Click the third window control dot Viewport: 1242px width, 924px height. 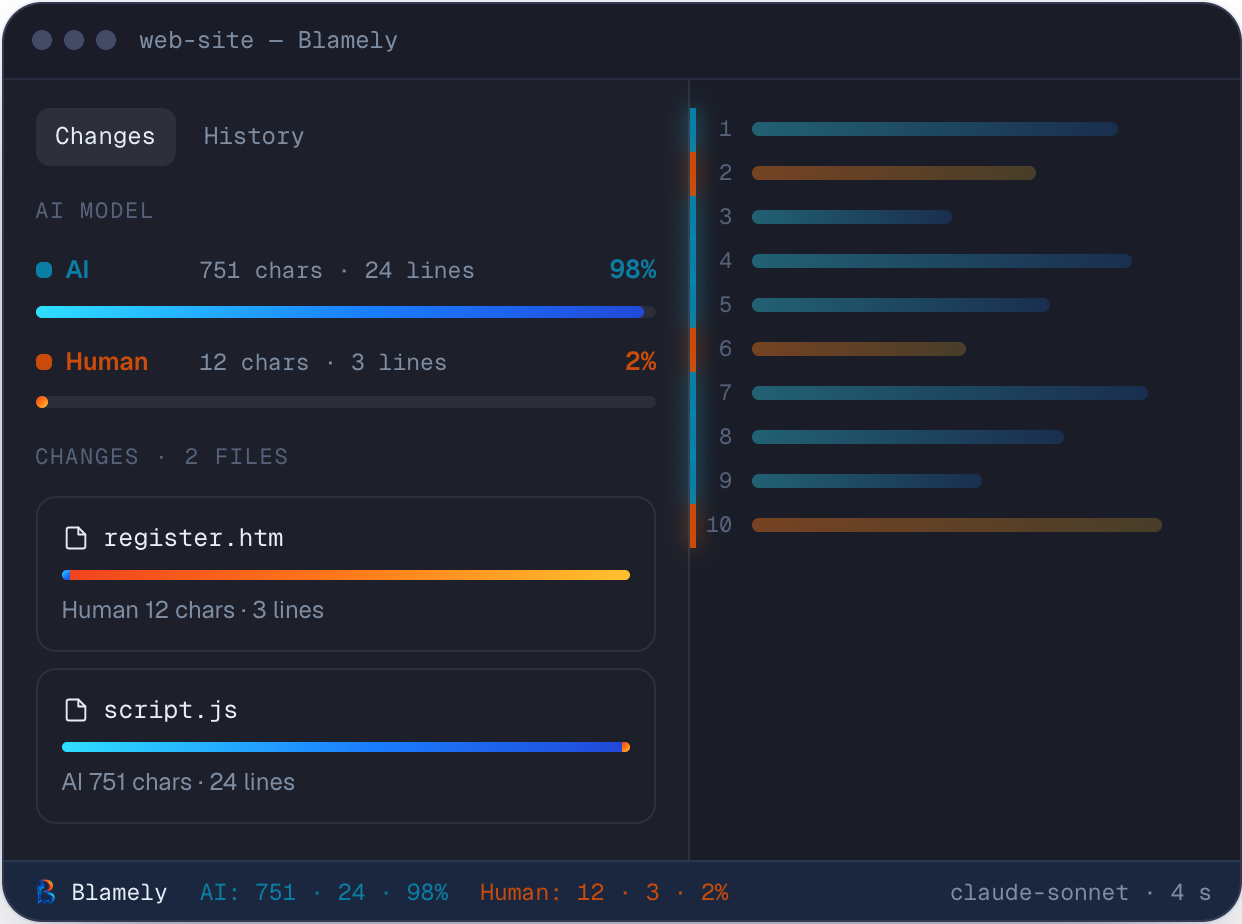click(106, 40)
